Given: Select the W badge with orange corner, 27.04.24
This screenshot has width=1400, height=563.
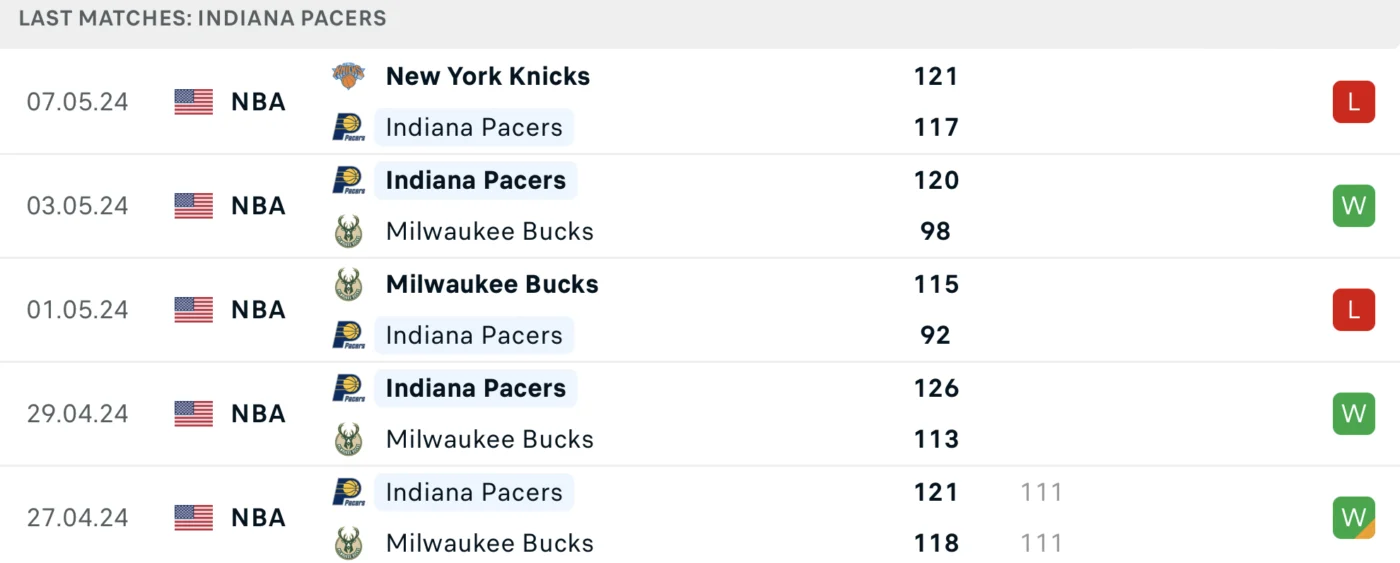Looking at the screenshot, I should (x=1354, y=518).
